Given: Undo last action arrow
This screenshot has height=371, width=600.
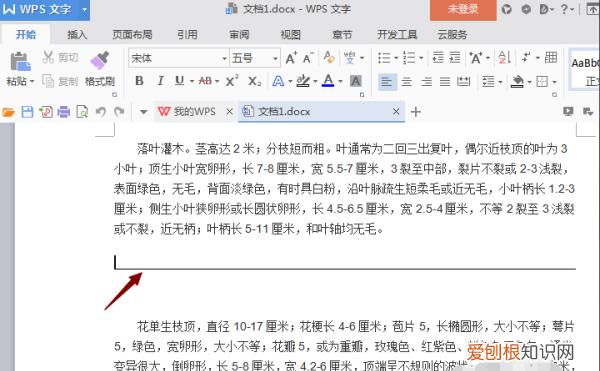Looking at the screenshot, I should [101, 112].
